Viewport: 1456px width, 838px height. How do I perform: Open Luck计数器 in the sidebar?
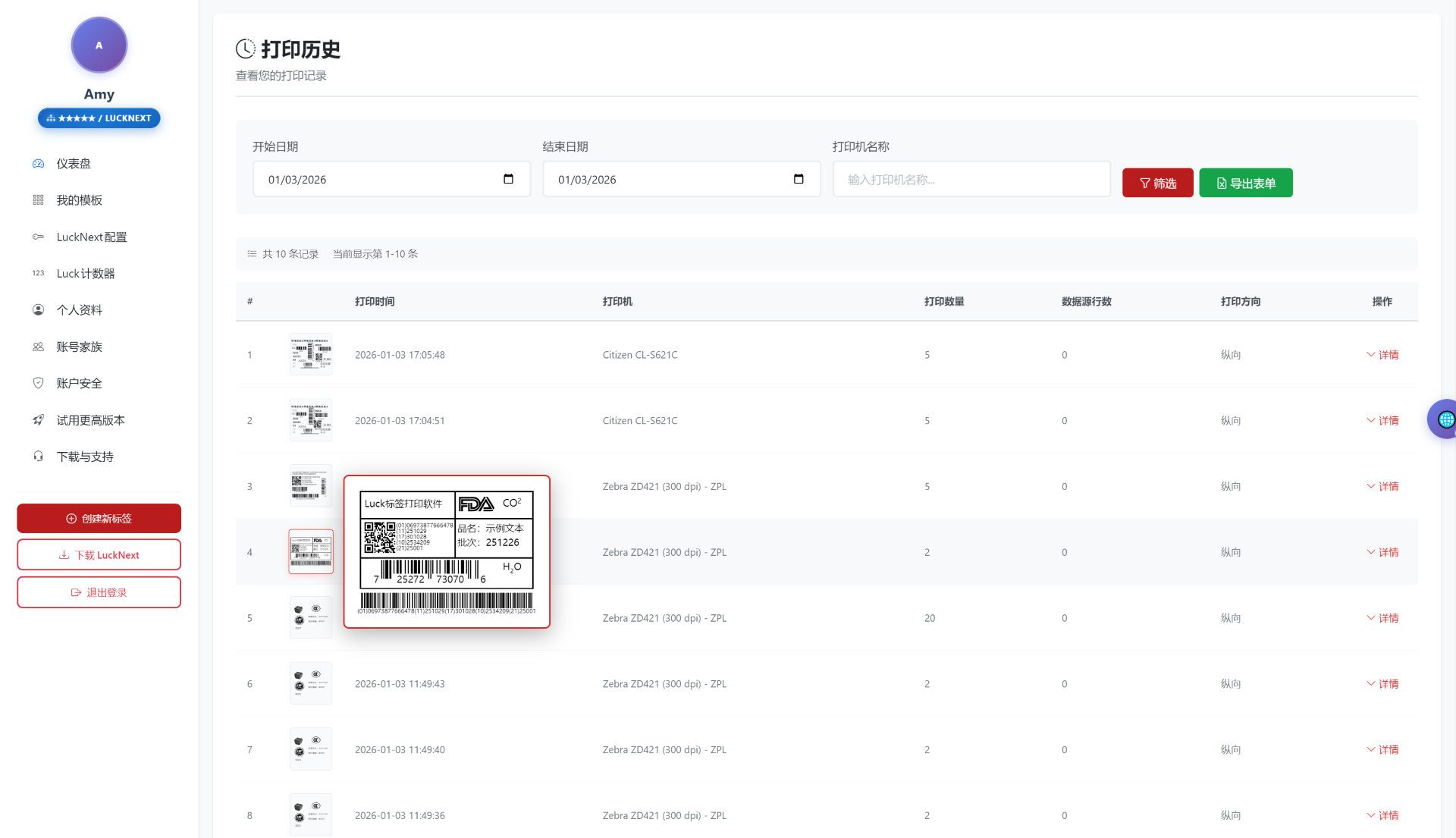(86, 274)
